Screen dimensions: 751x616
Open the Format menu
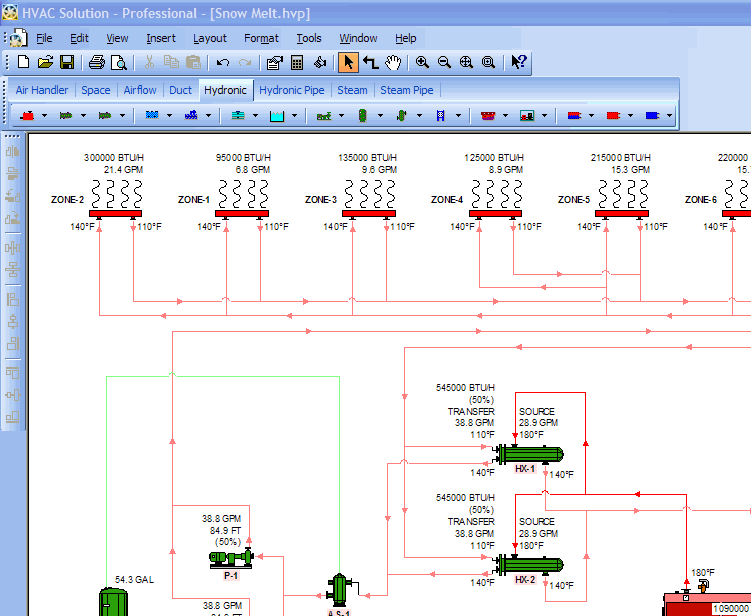click(x=261, y=38)
